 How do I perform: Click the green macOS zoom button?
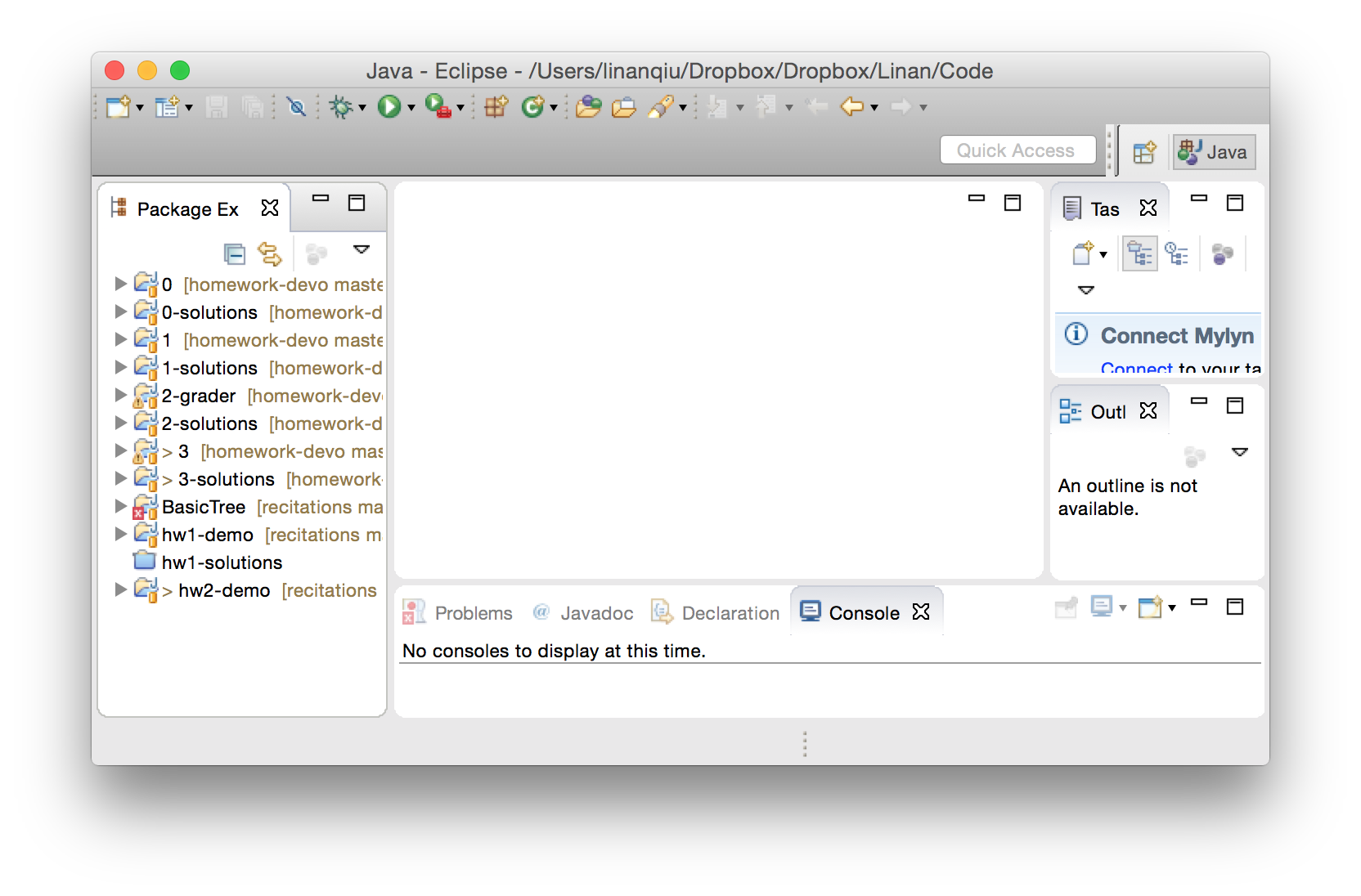(180, 70)
